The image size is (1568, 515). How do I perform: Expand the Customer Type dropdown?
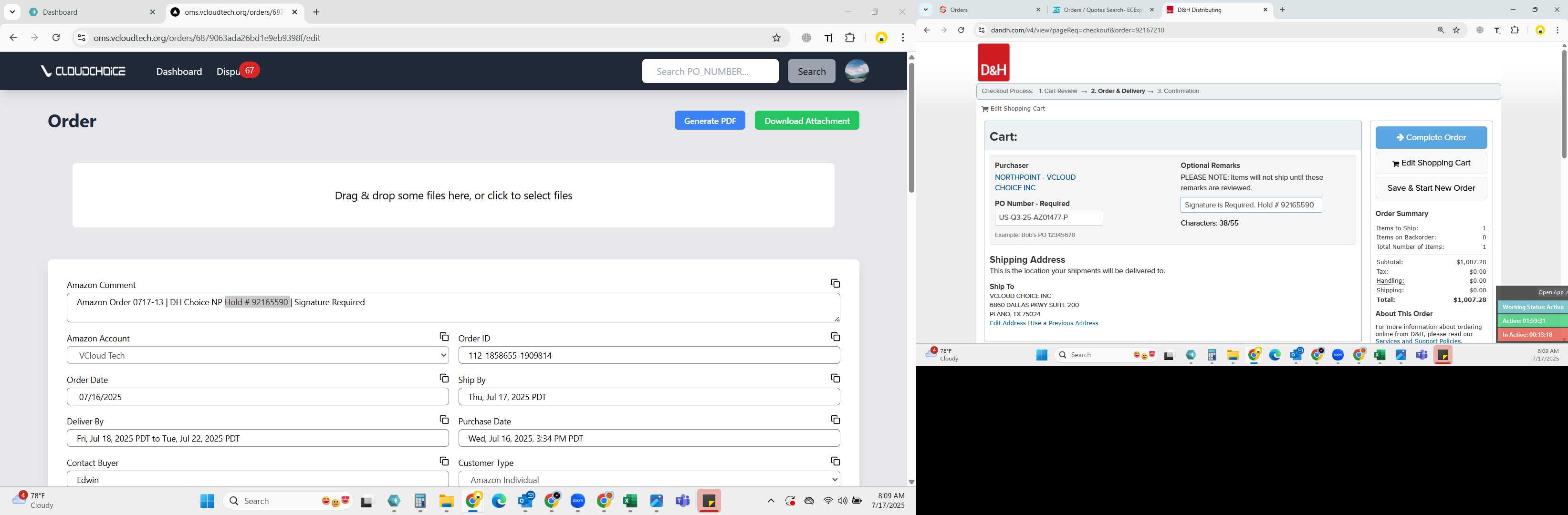(649, 480)
